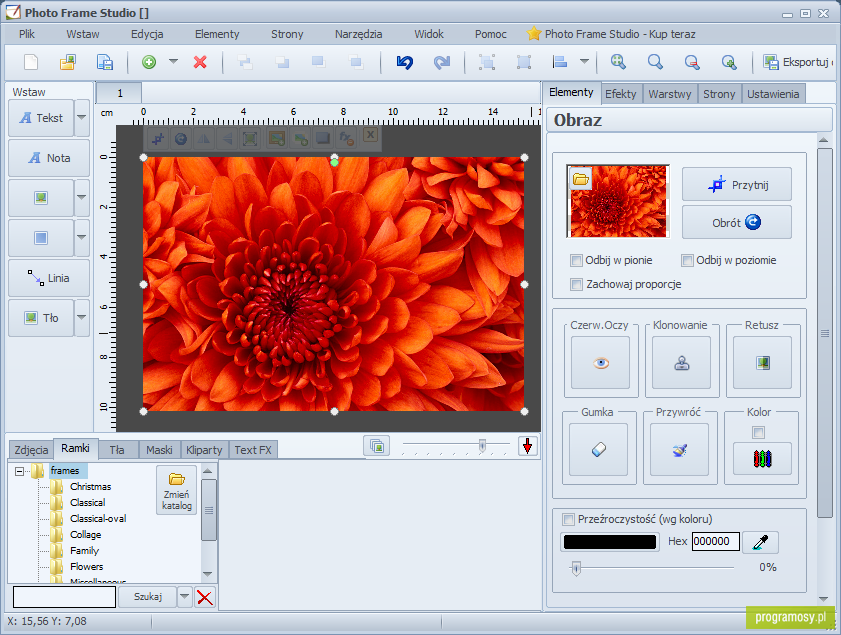Click the align elements toolbar icon
This screenshot has width=841, height=635.
(x=560, y=62)
